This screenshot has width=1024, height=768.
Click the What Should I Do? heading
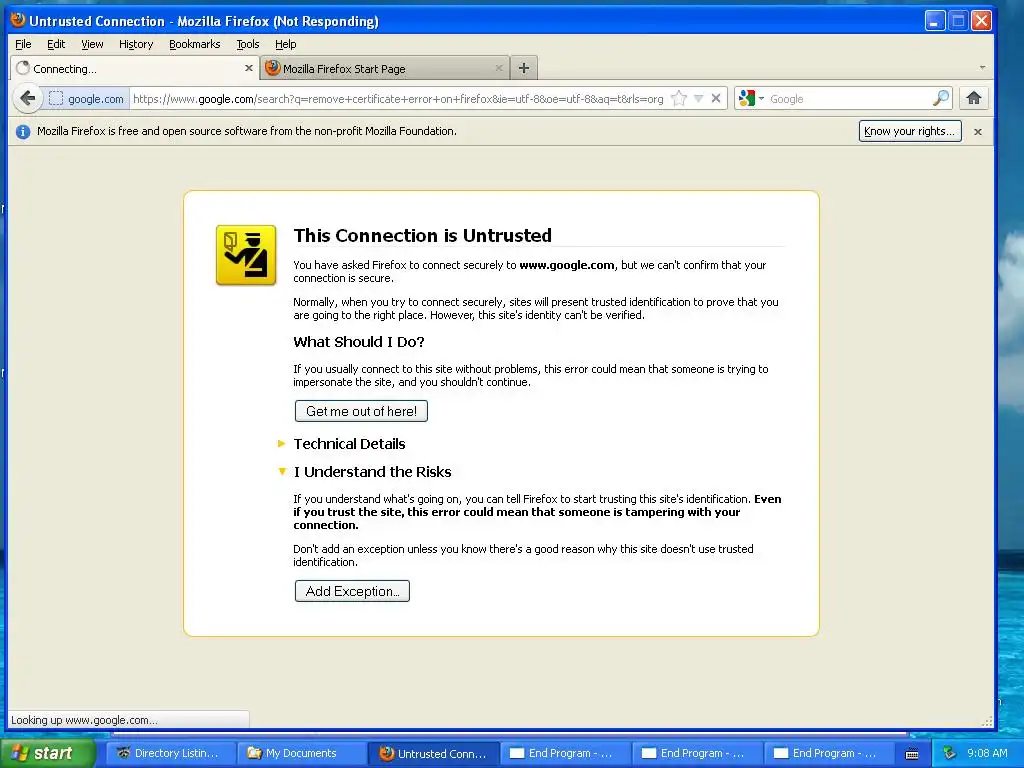click(x=359, y=342)
